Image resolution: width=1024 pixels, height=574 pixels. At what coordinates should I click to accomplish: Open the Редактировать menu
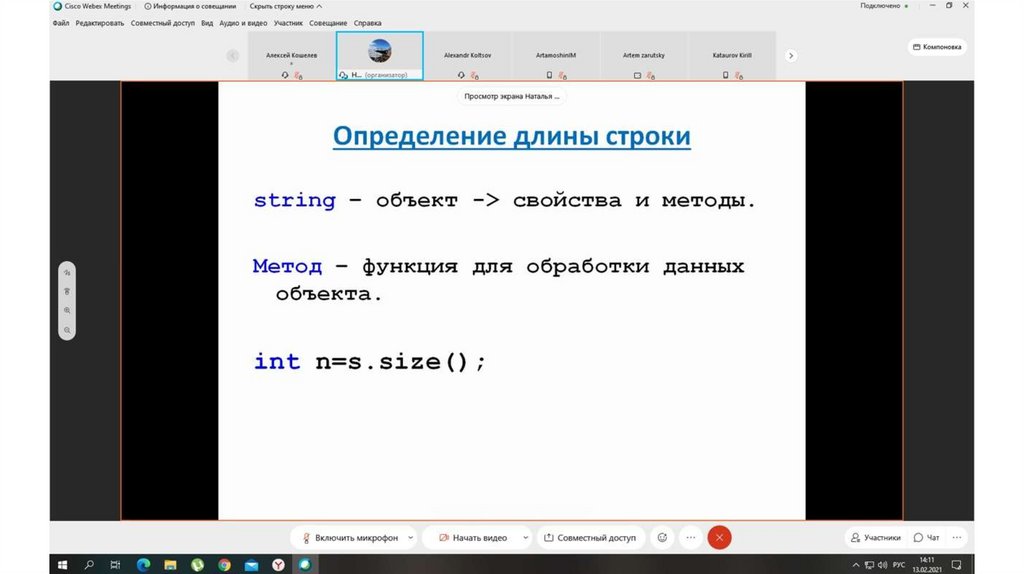click(100, 23)
